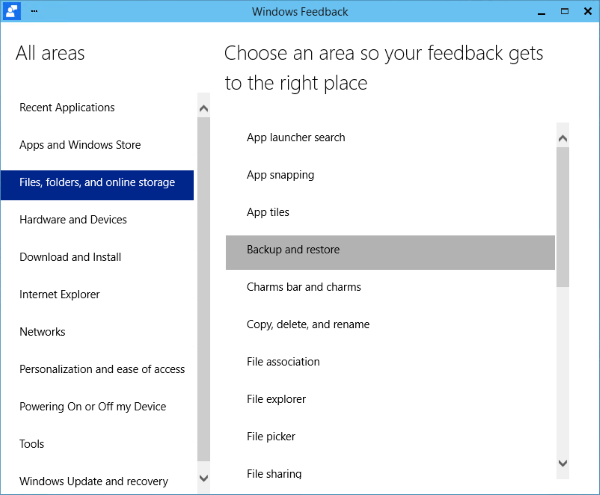Open the three-dots app menu in title bar

click(36, 12)
